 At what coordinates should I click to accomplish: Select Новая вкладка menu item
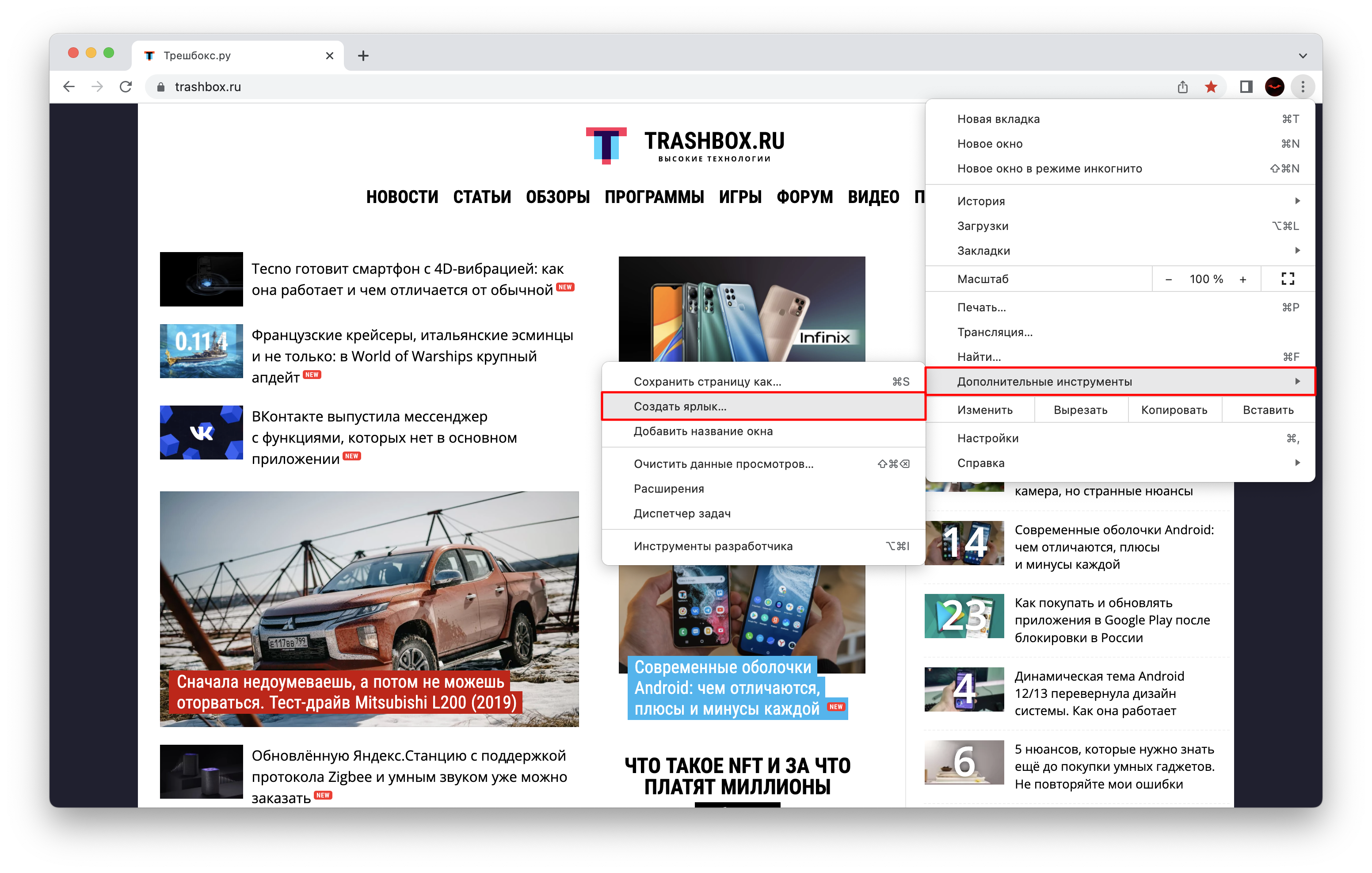tap(1120, 119)
